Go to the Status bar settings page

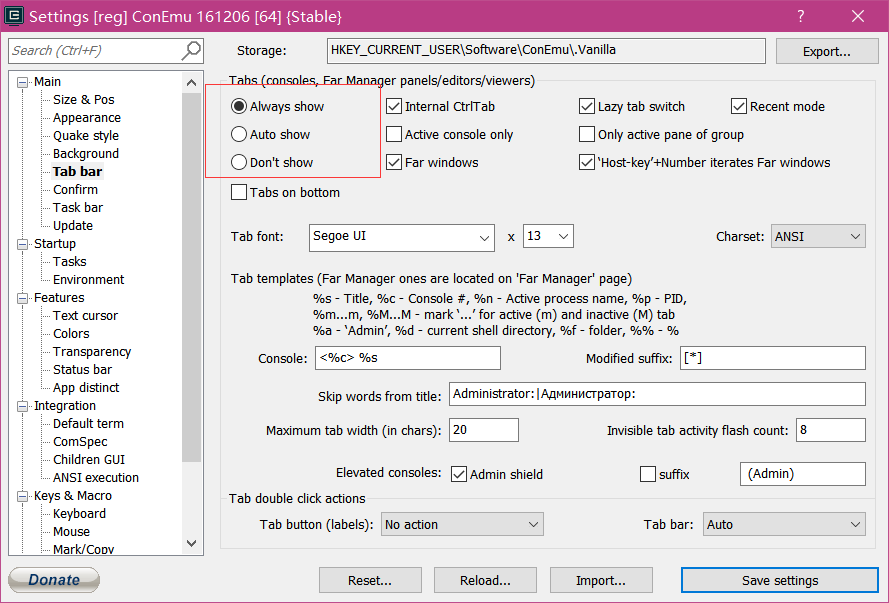(x=82, y=369)
